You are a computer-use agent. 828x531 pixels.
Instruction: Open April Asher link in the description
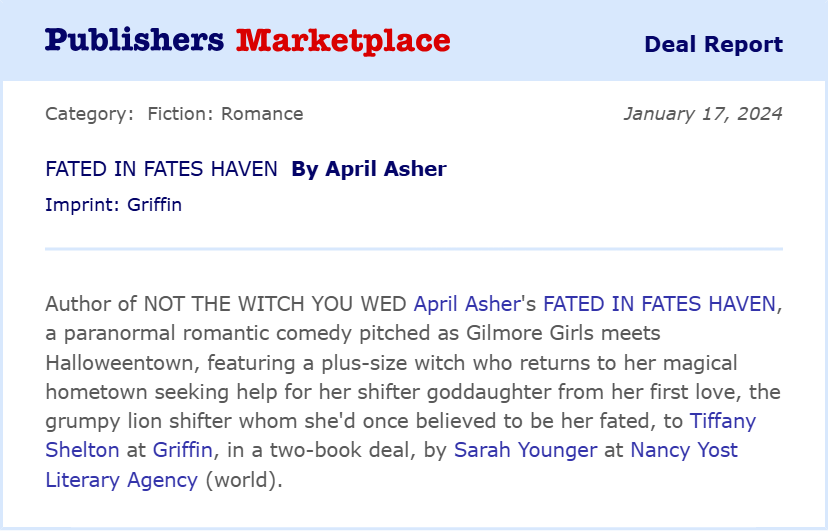467,304
